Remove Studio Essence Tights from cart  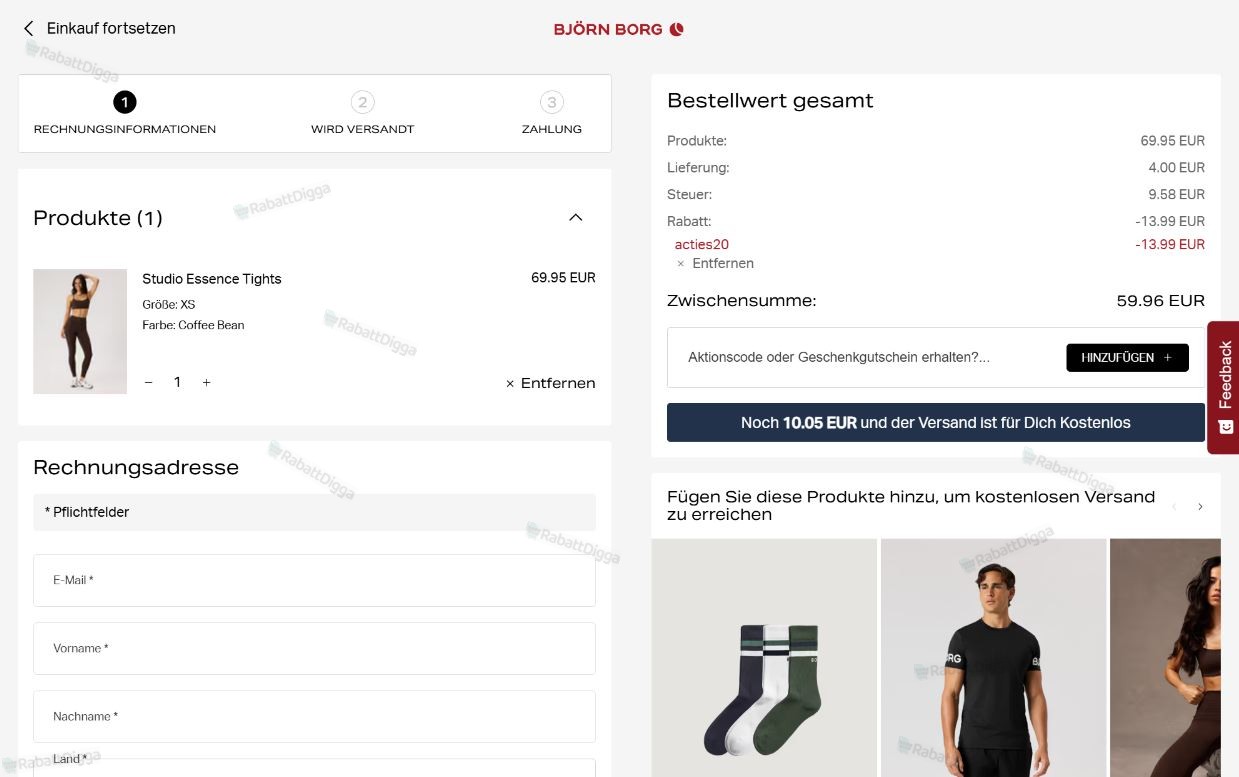[550, 383]
